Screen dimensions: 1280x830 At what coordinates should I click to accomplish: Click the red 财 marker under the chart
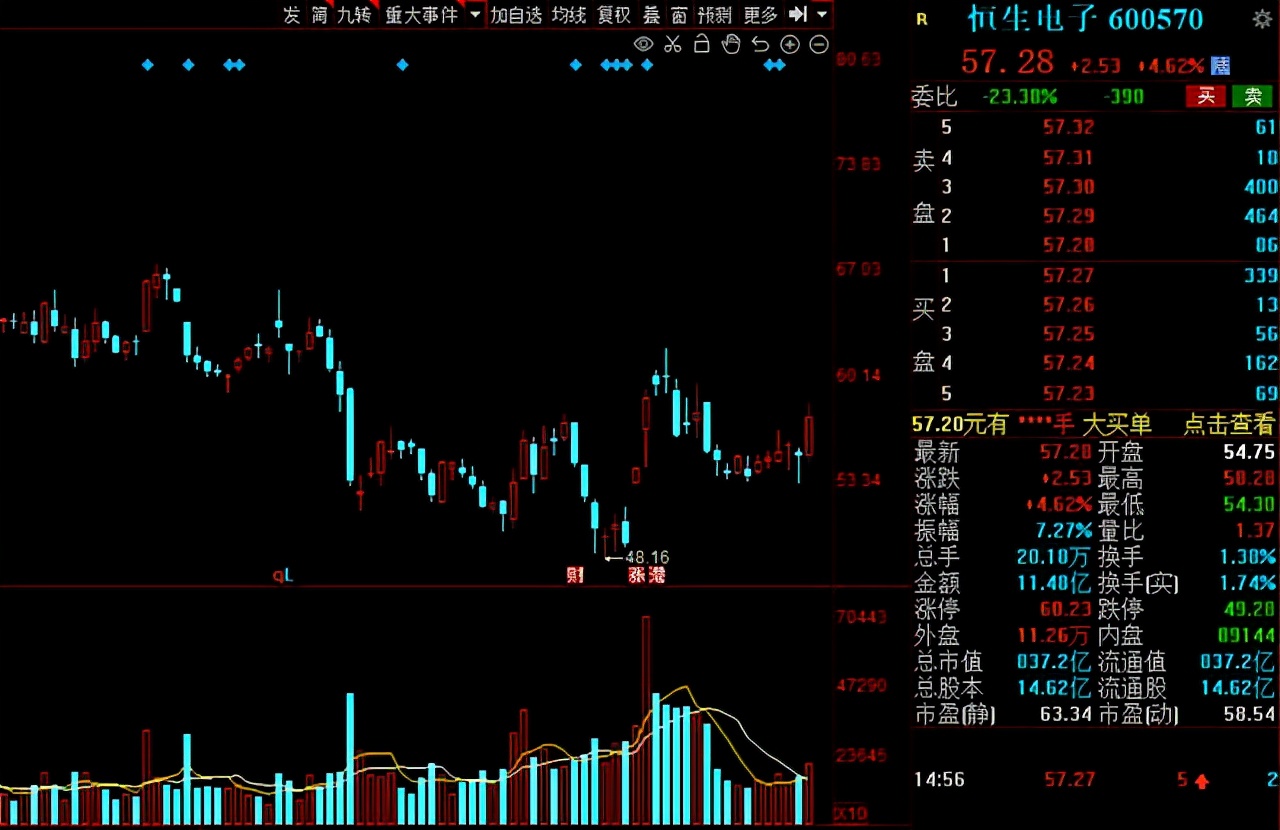[575, 574]
